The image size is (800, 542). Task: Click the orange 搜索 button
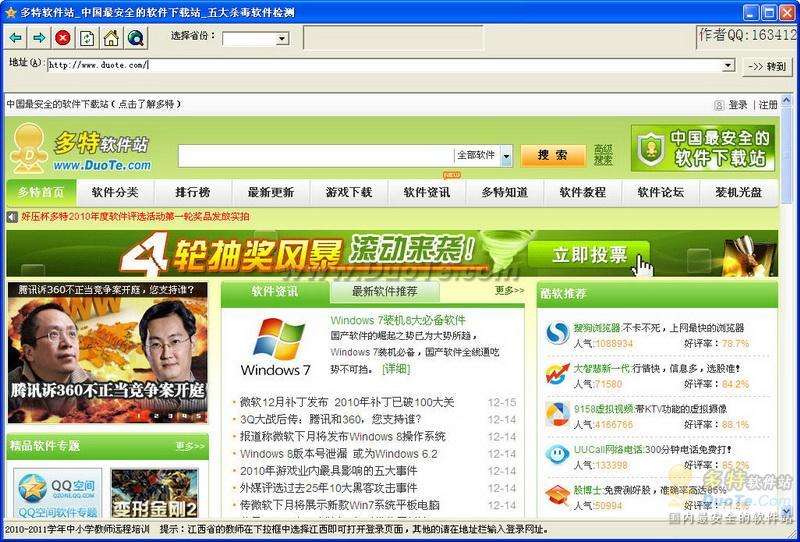[553, 155]
